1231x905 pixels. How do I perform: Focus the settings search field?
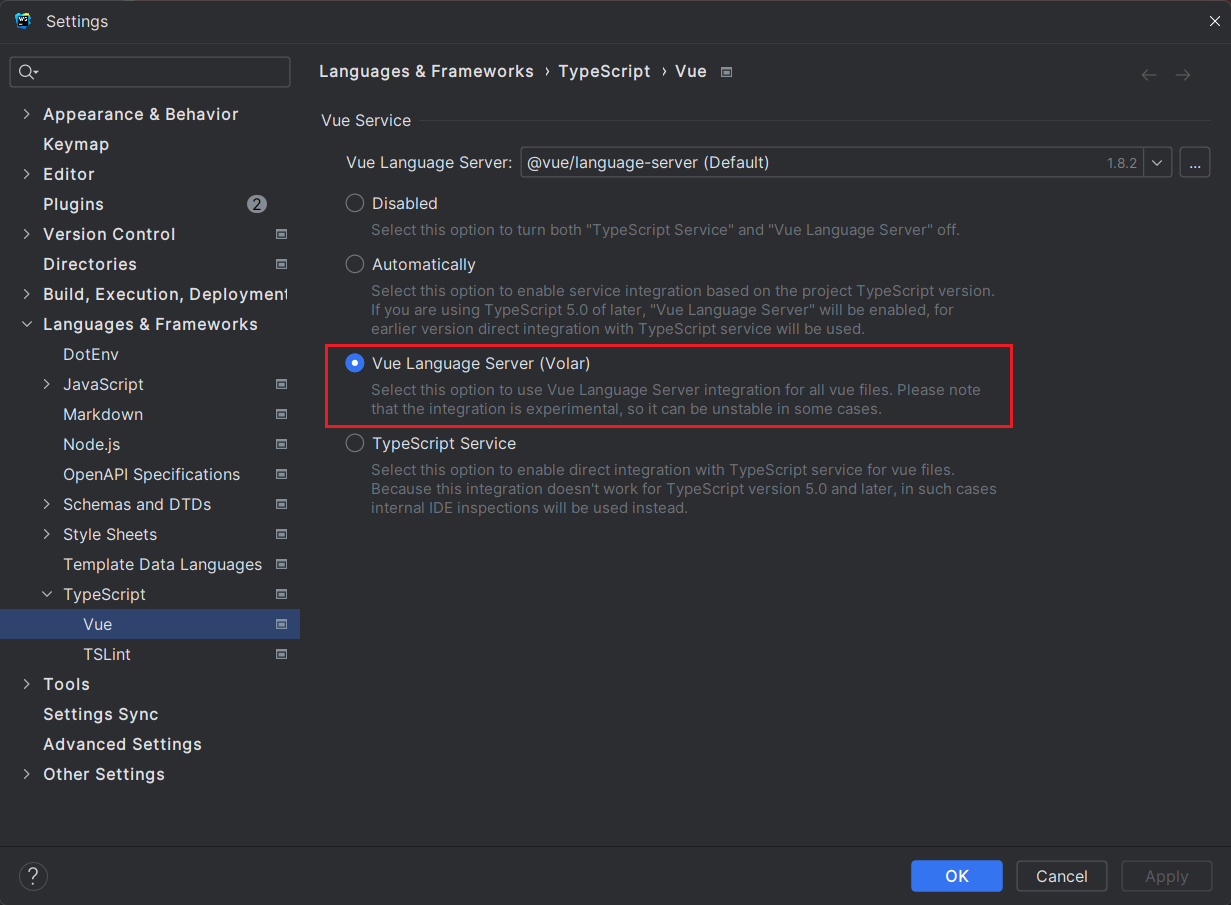point(150,72)
